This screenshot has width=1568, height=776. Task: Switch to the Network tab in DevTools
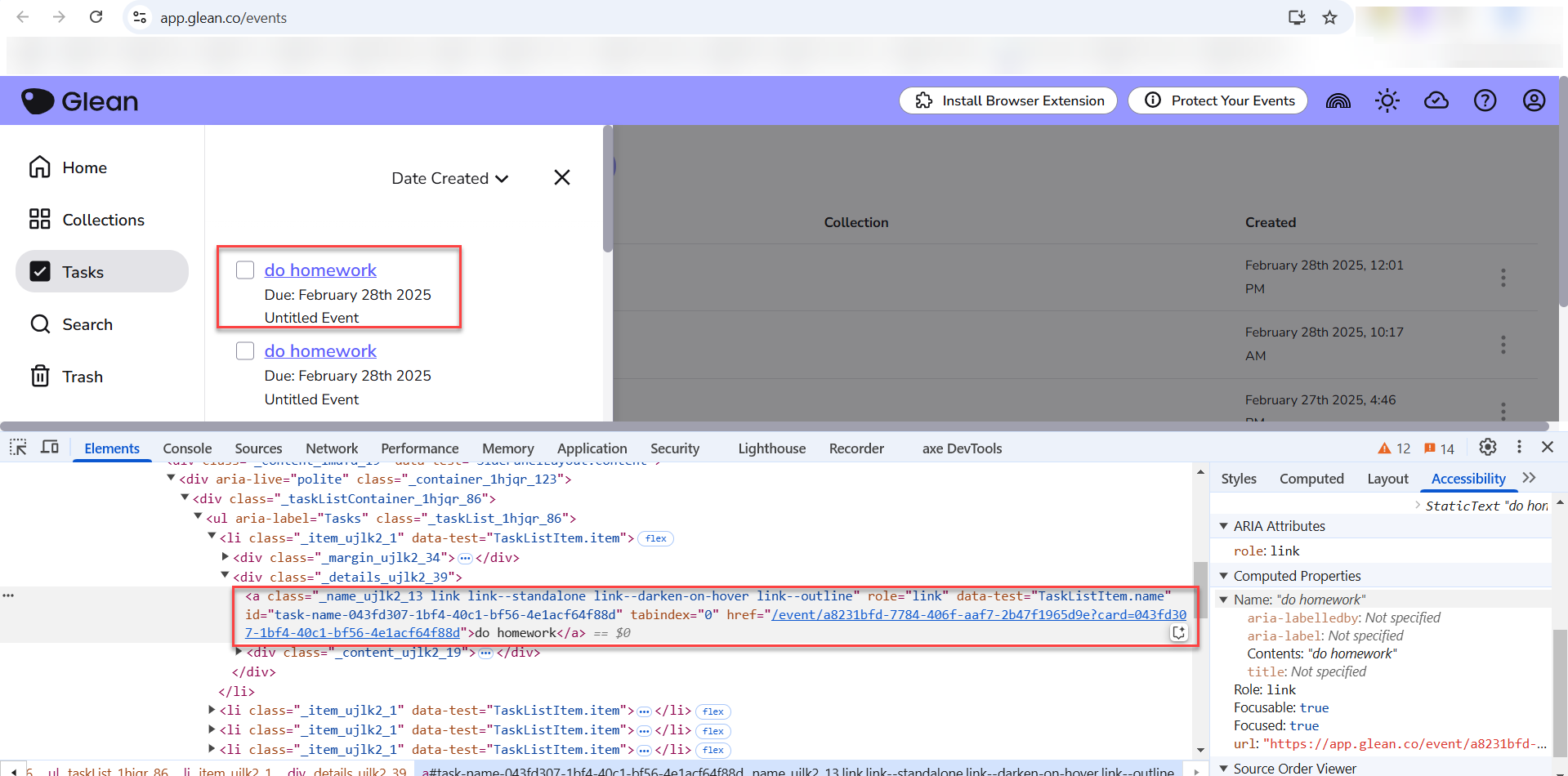pos(332,448)
